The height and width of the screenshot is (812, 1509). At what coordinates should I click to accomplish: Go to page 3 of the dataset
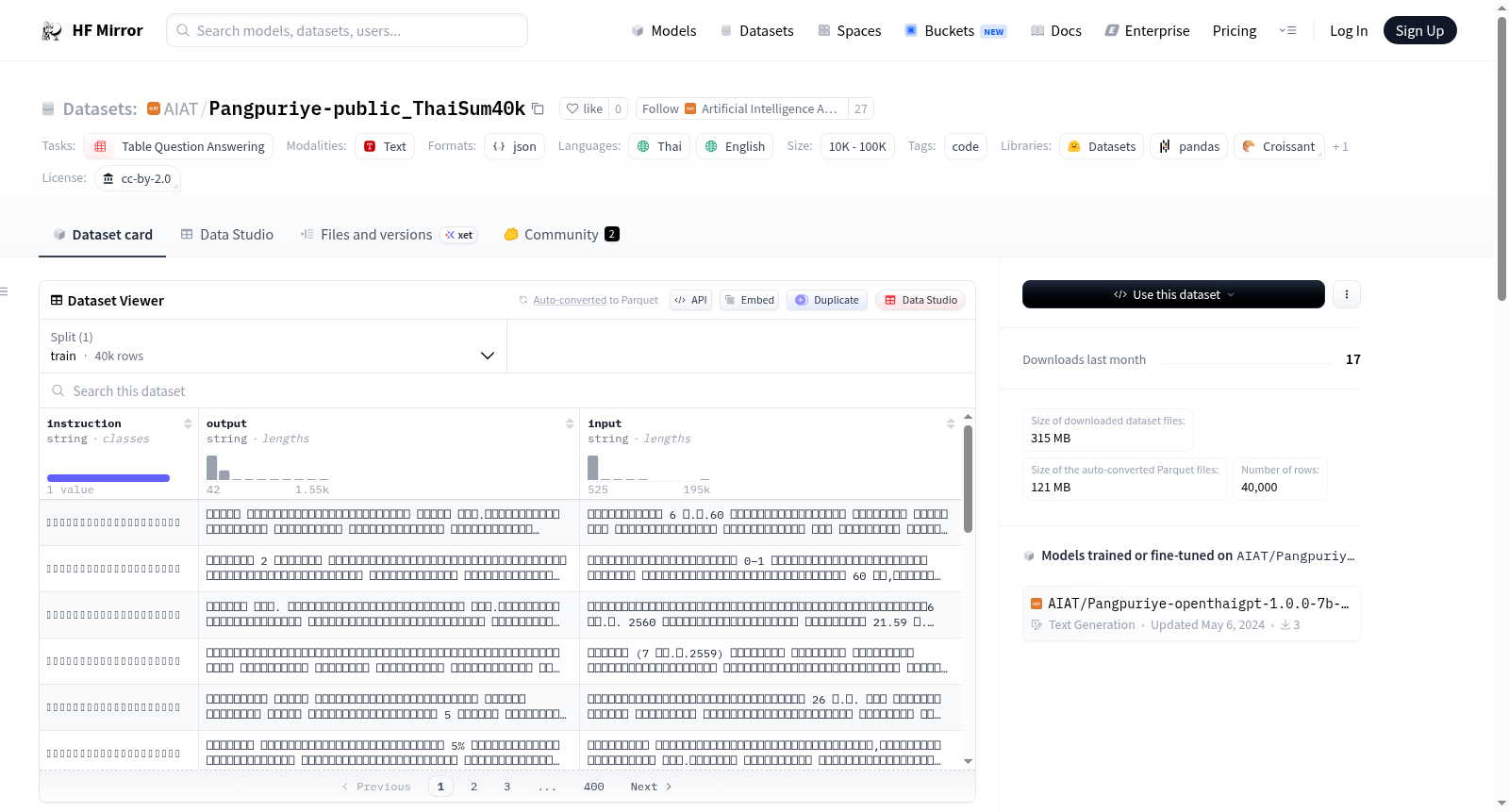pyautogui.click(x=506, y=787)
